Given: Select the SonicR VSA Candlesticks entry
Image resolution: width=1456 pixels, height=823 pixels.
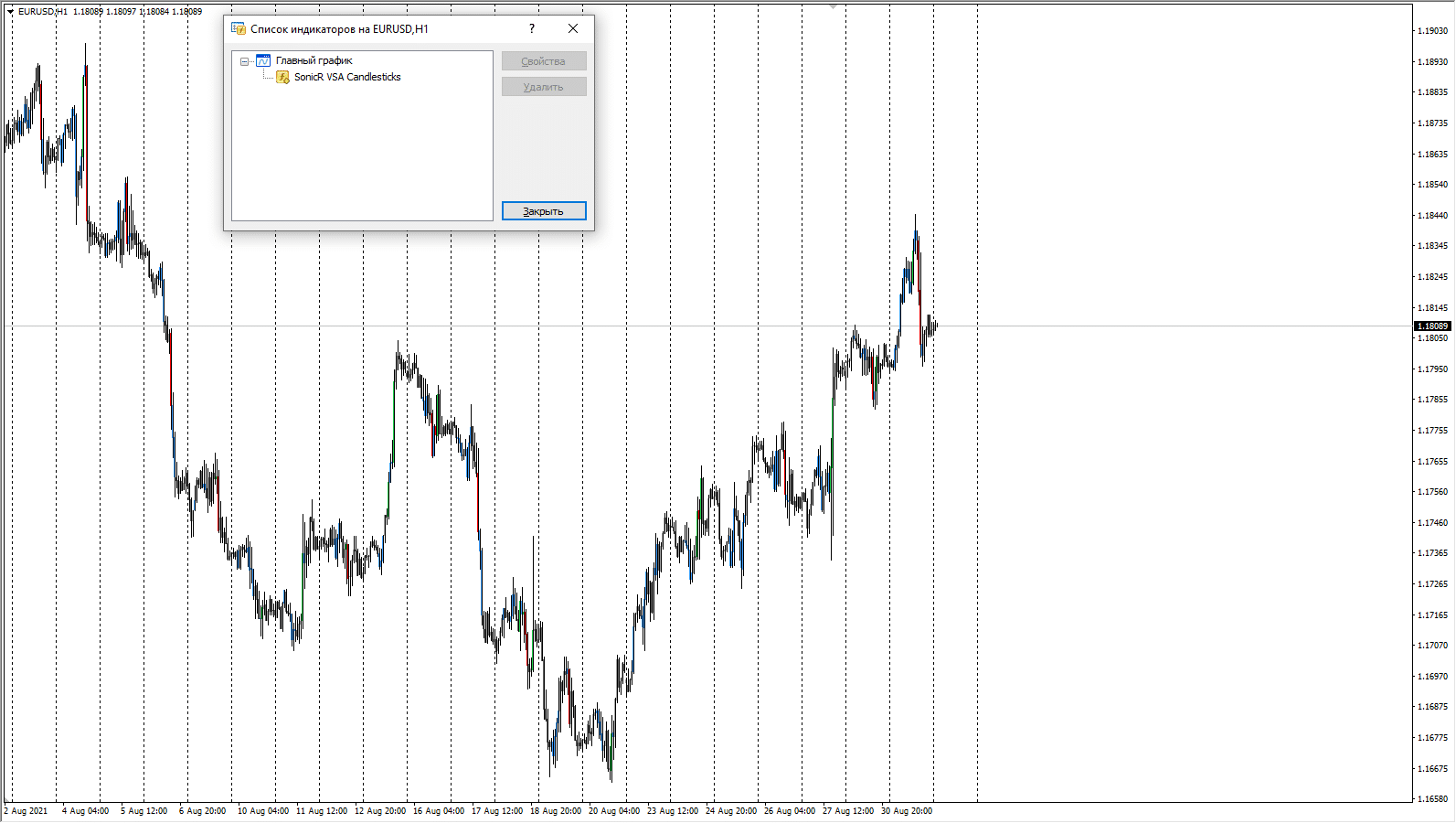Looking at the screenshot, I should [347, 78].
